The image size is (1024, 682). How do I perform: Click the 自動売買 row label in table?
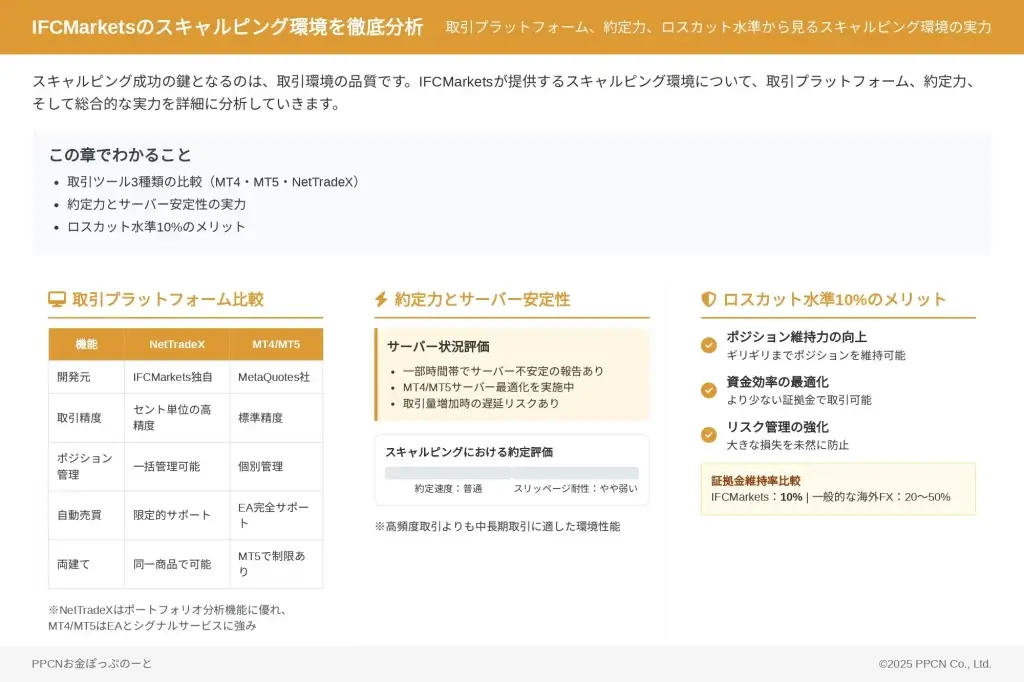click(79, 515)
